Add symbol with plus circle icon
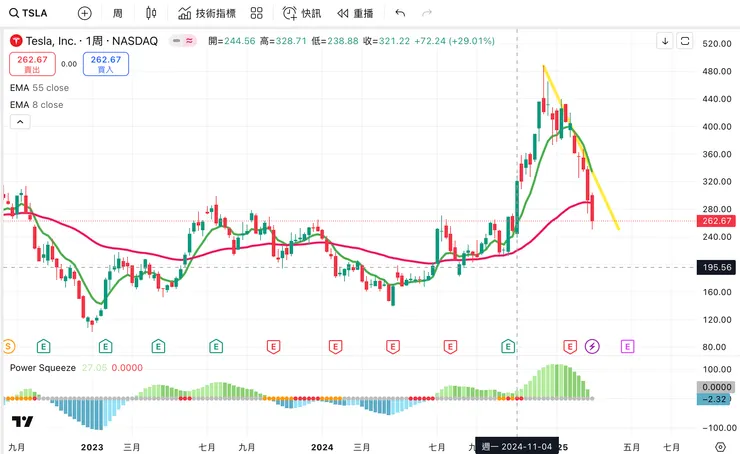Screen dimensions: 740x454 click(x=84, y=13)
